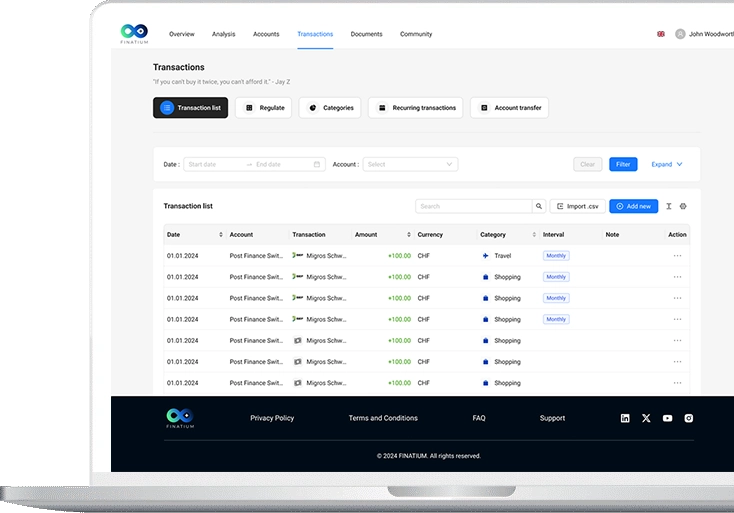Click the Monthly tag in the Travel row
The height and width of the screenshot is (513, 734).
(556, 256)
